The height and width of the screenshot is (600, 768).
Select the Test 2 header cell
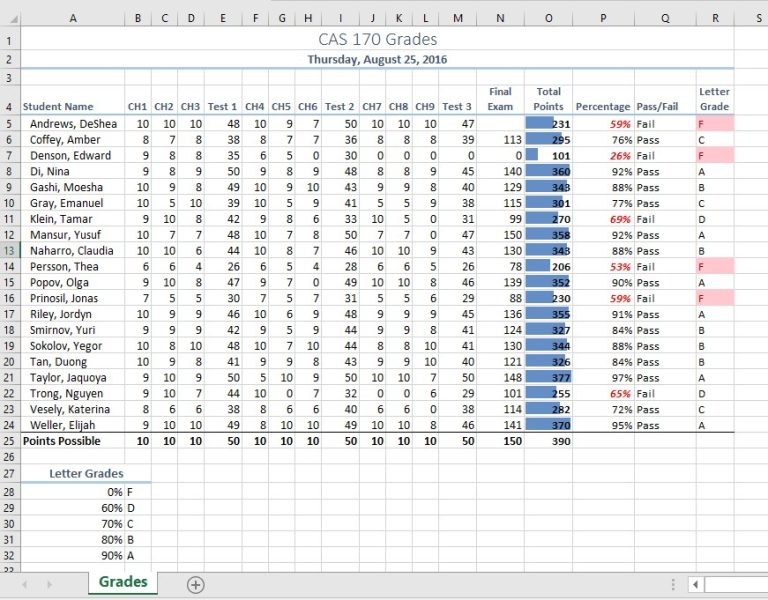click(x=340, y=100)
